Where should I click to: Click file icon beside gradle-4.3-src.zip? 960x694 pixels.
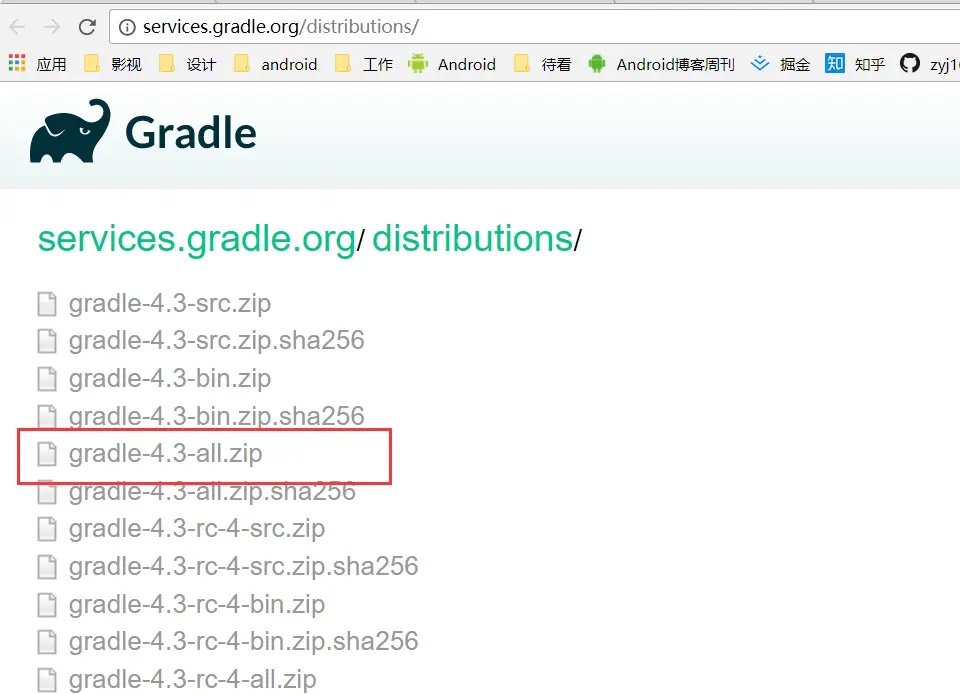pyautogui.click(x=47, y=304)
